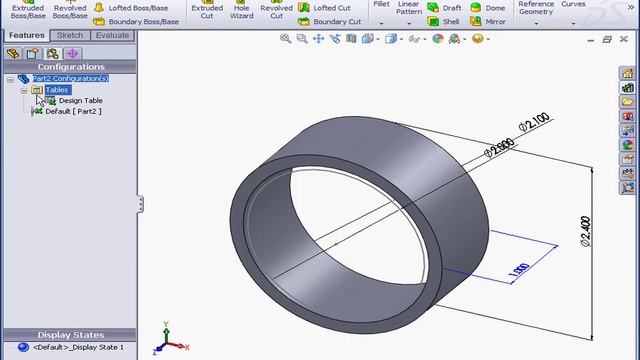The height and width of the screenshot is (360, 640).
Task: Click the Hide/Show Items icon
Action: point(414,39)
